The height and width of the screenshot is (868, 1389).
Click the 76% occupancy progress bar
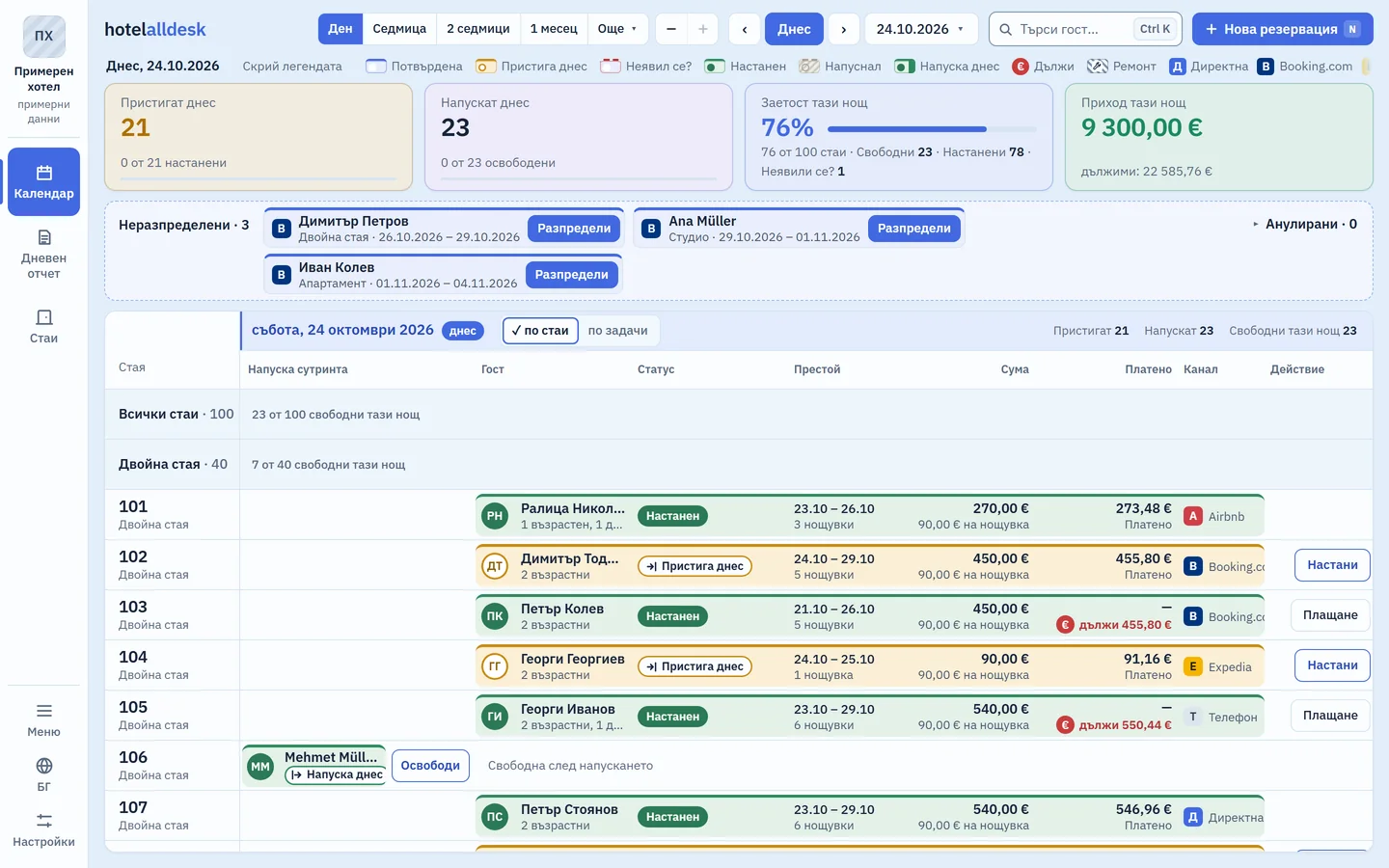click(932, 129)
